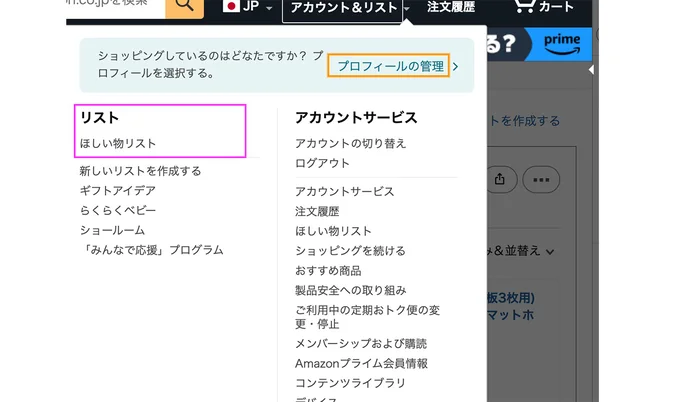This screenshot has width=680, height=402.
Task: Open ほしい物リスト under リスト
Action: click(118, 144)
